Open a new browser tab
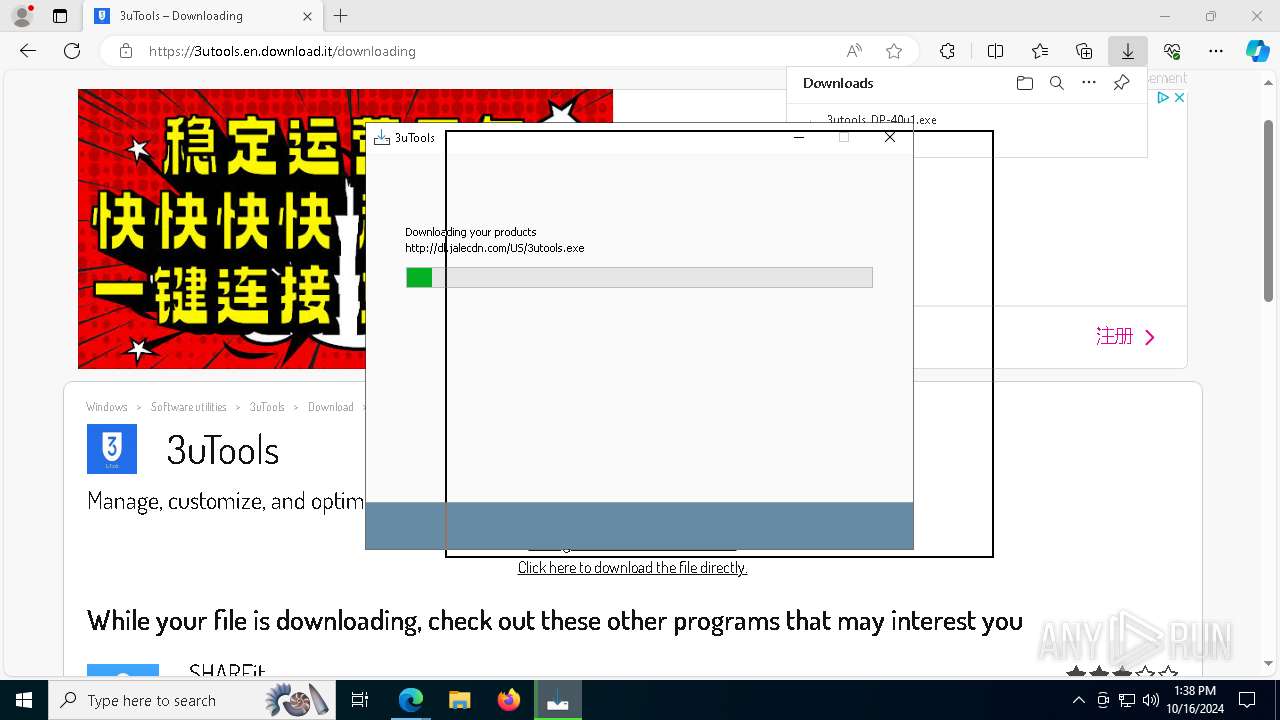 [x=341, y=16]
